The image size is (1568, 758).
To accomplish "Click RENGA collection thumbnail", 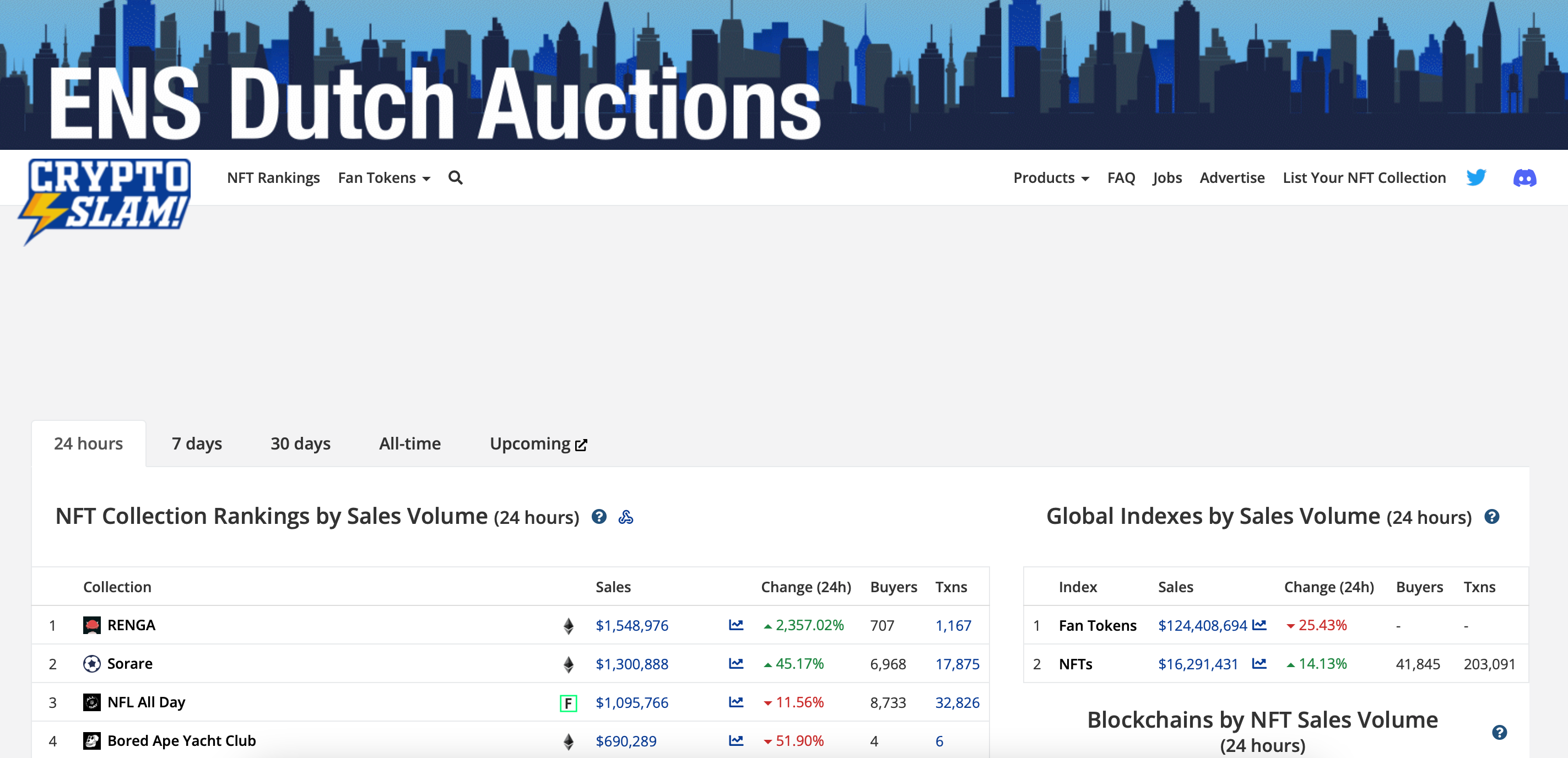I will pyautogui.click(x=92, y=625).
